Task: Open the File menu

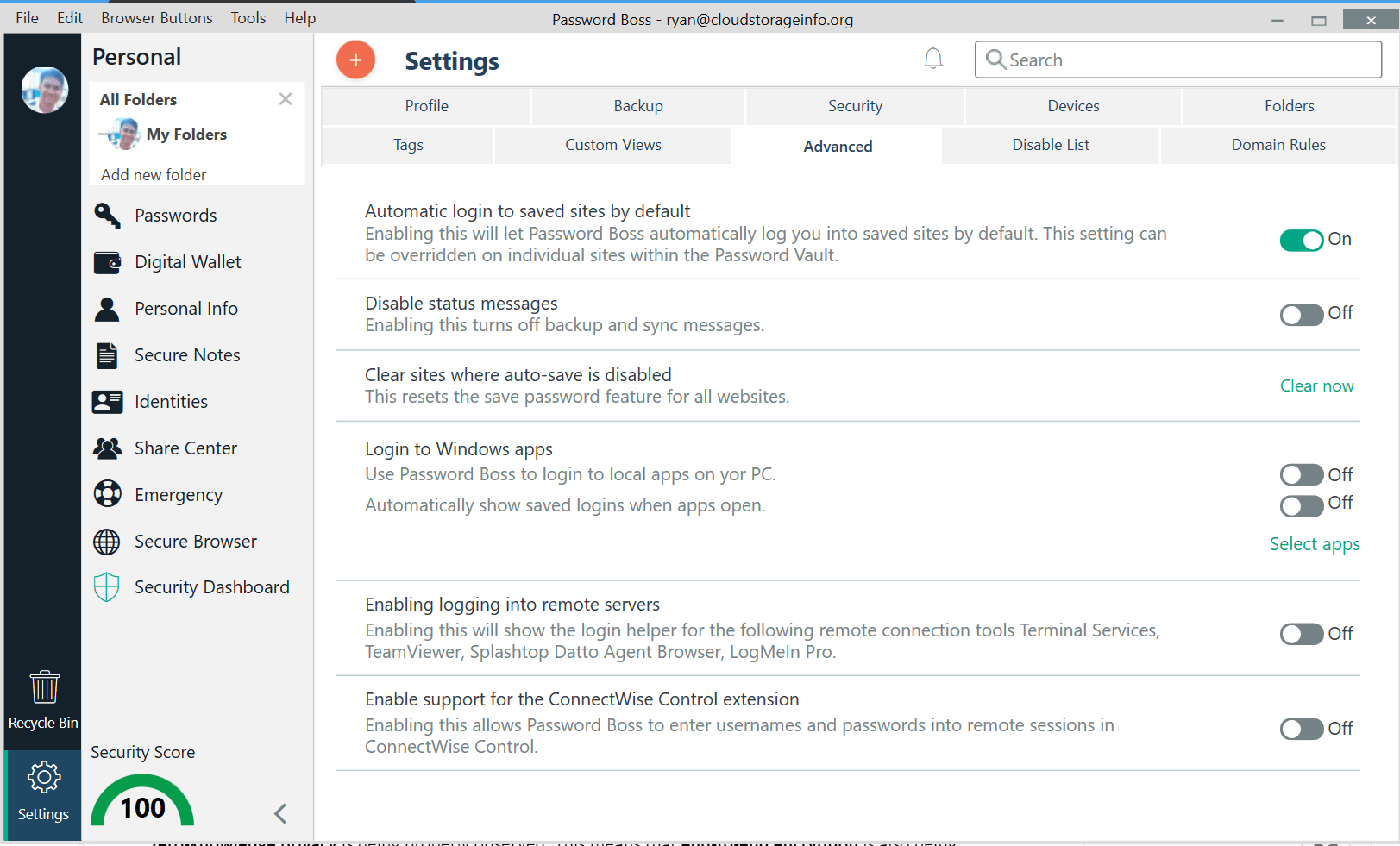Action: tap(27, 18)
